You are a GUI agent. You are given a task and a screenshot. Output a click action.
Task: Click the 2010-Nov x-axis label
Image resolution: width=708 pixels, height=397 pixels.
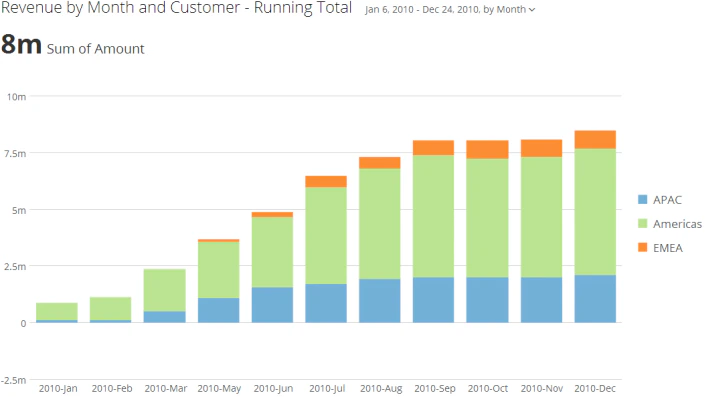point(542,388)
